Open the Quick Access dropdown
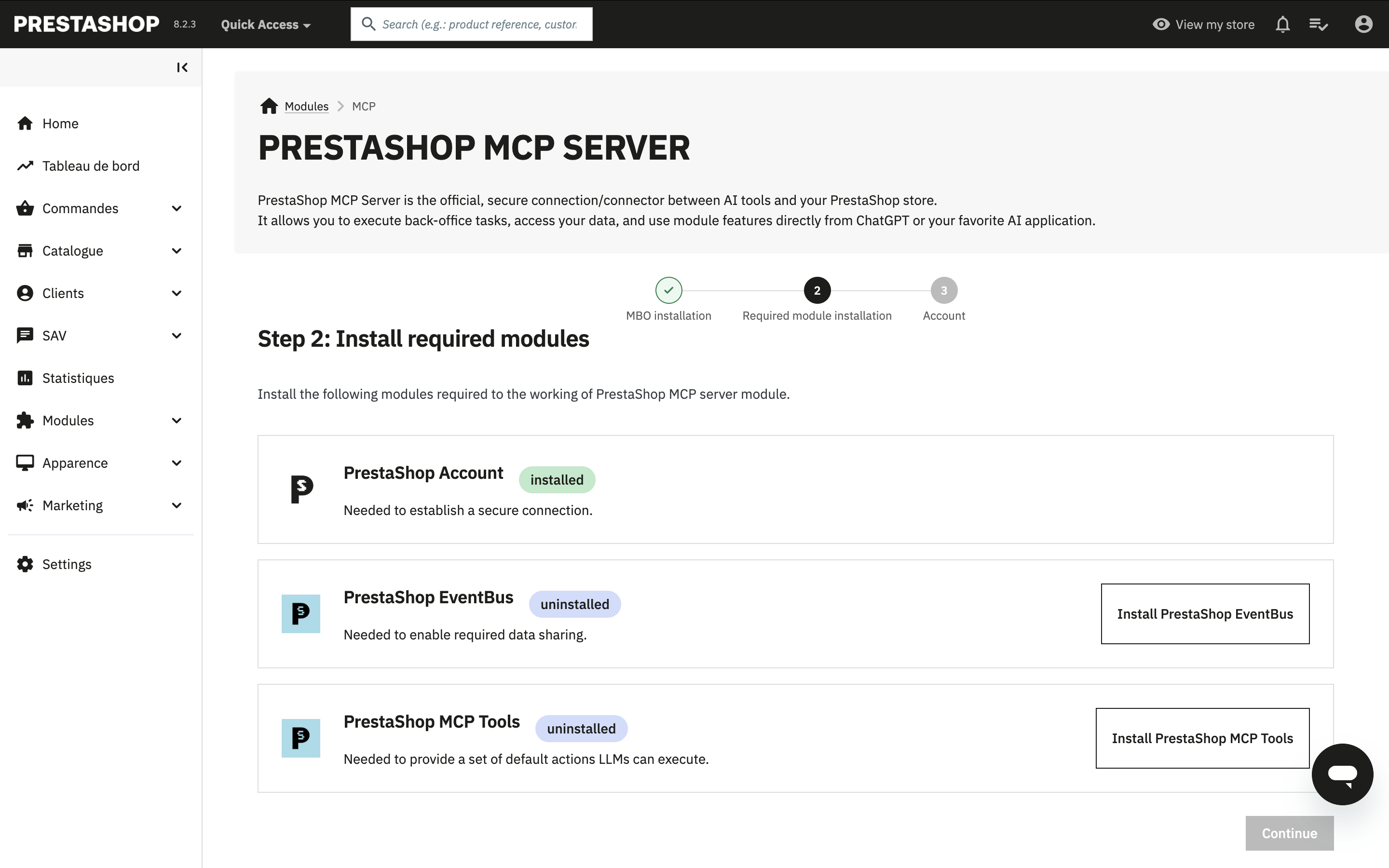This screenshot has height=868, width=1389. coord(266,25)
